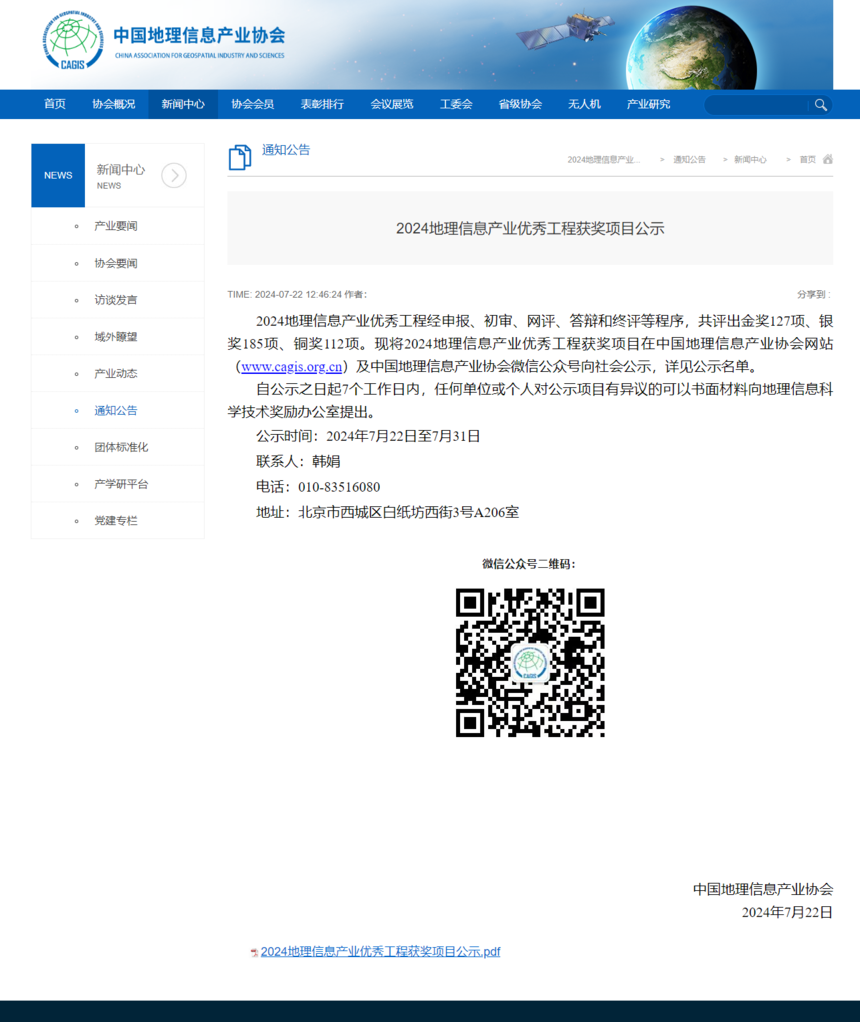
Task: Click the PDF icon before the attachment link
Action: (254, 952)
